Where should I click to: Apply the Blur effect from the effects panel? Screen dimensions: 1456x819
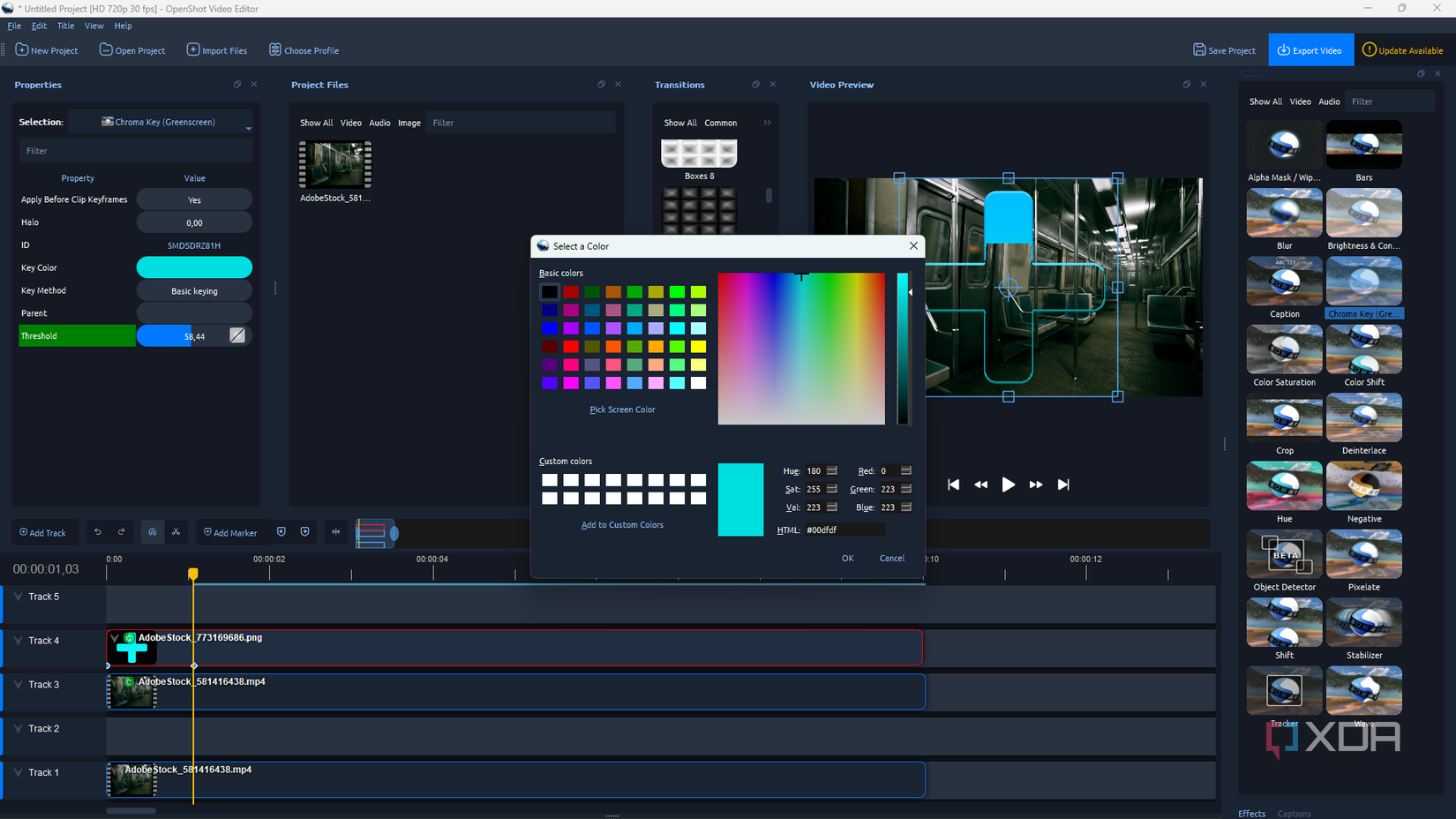click(x=1284, y=212)
